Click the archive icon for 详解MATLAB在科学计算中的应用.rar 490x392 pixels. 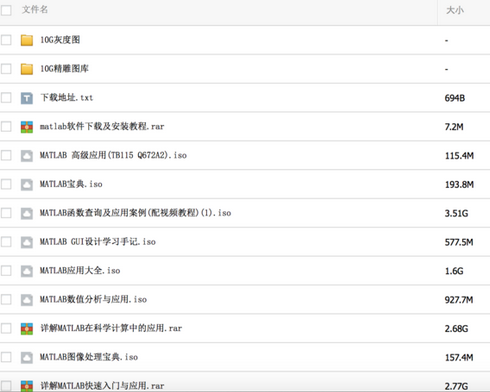click(27, 329)
